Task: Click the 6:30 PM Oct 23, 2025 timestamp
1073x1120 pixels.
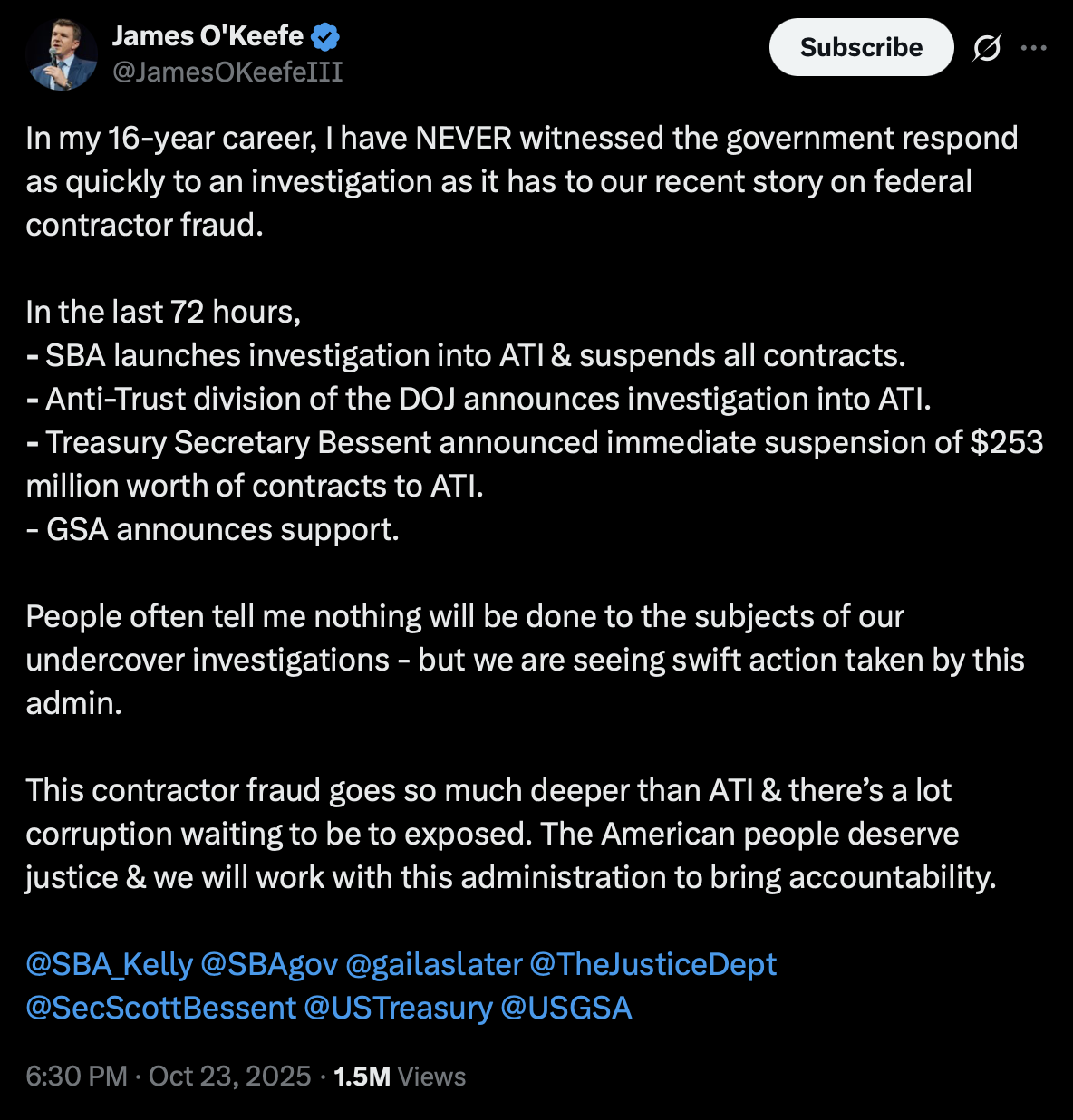Action: click(169, 1077)
